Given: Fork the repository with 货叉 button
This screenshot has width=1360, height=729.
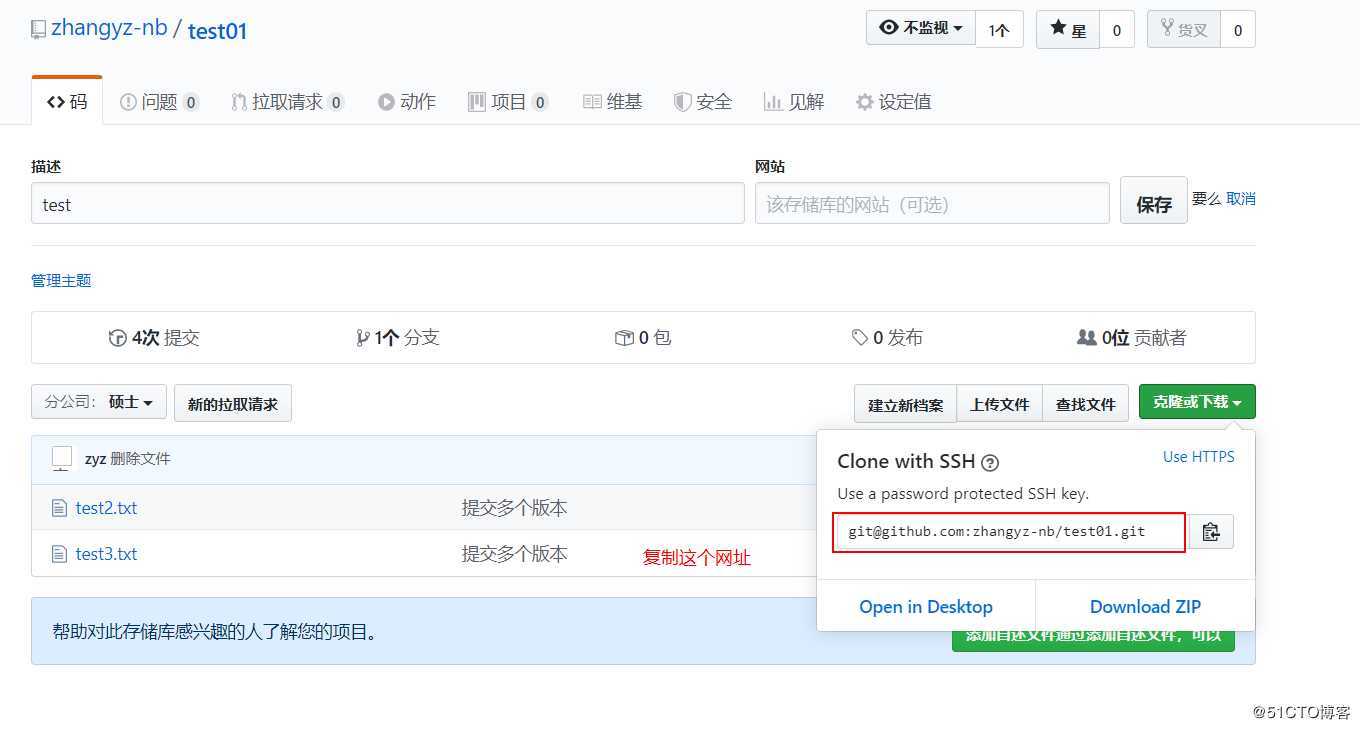Looking at the screenshot, I should [1184, 30].
